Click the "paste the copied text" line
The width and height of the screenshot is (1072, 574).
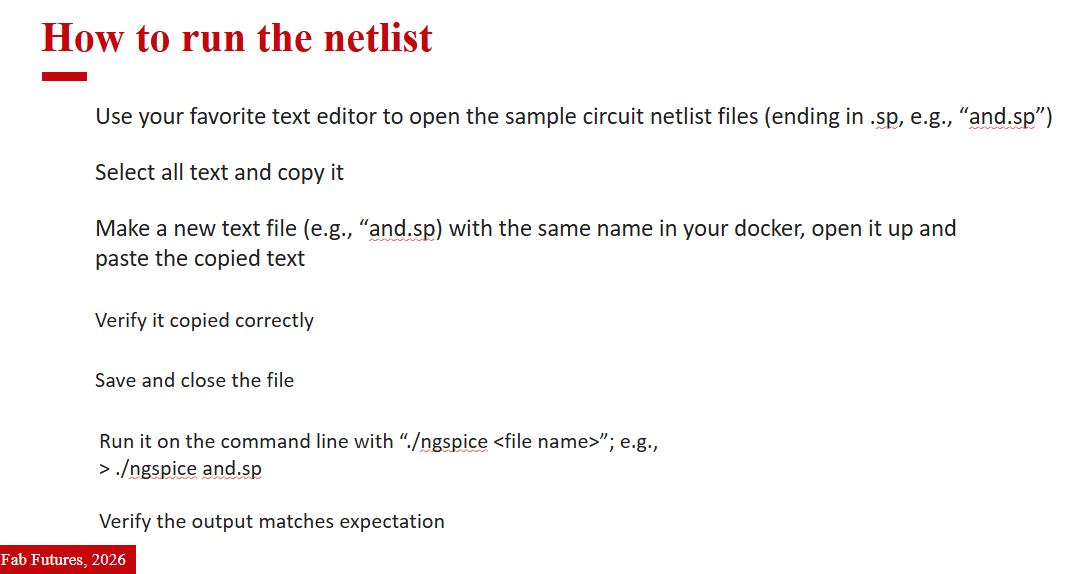click(x=200, y=258)
